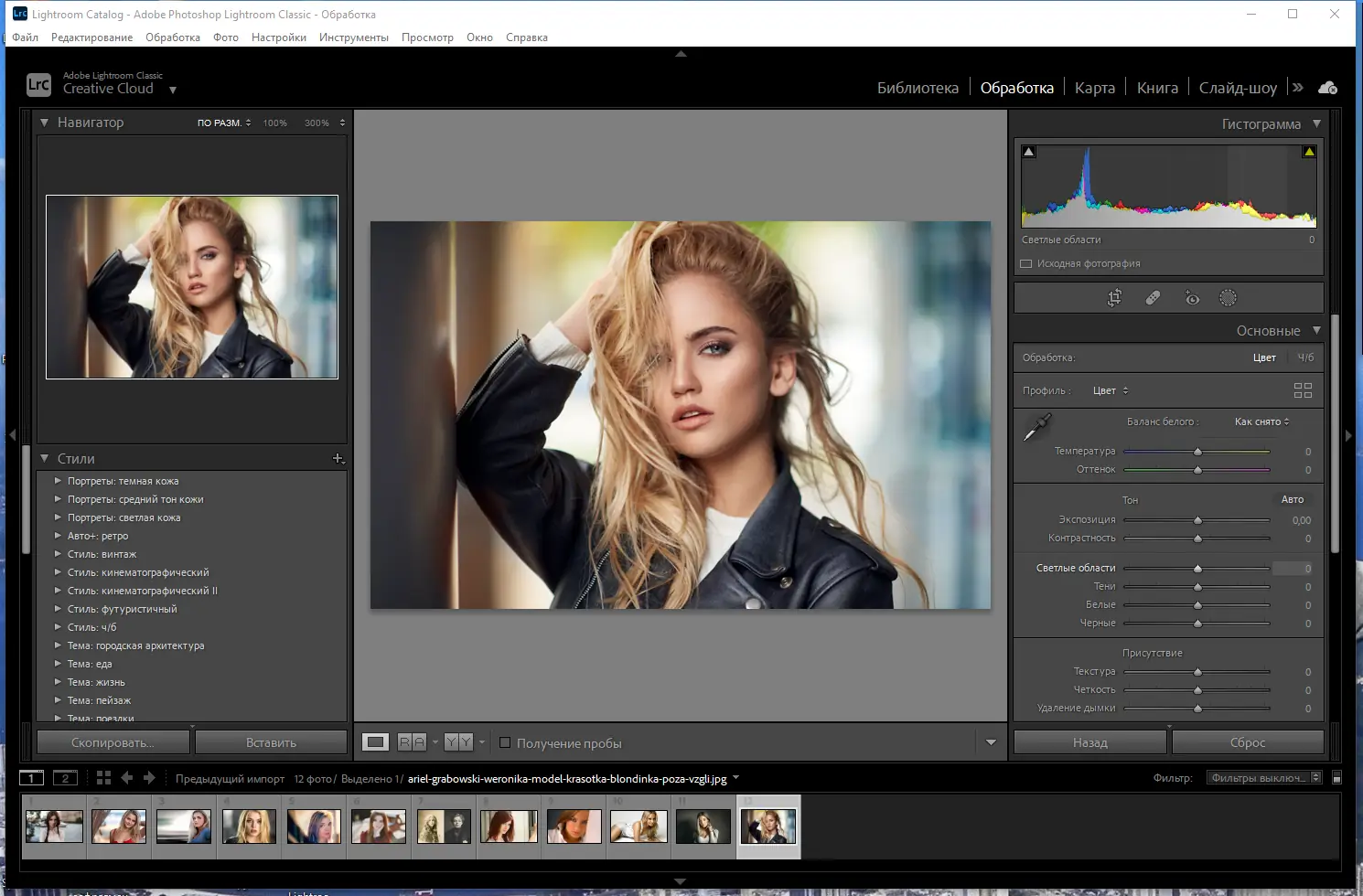Toggle shadow clipping indicator in histogram
Viewport: 1363px width, 896px height.
[1029, 152]
